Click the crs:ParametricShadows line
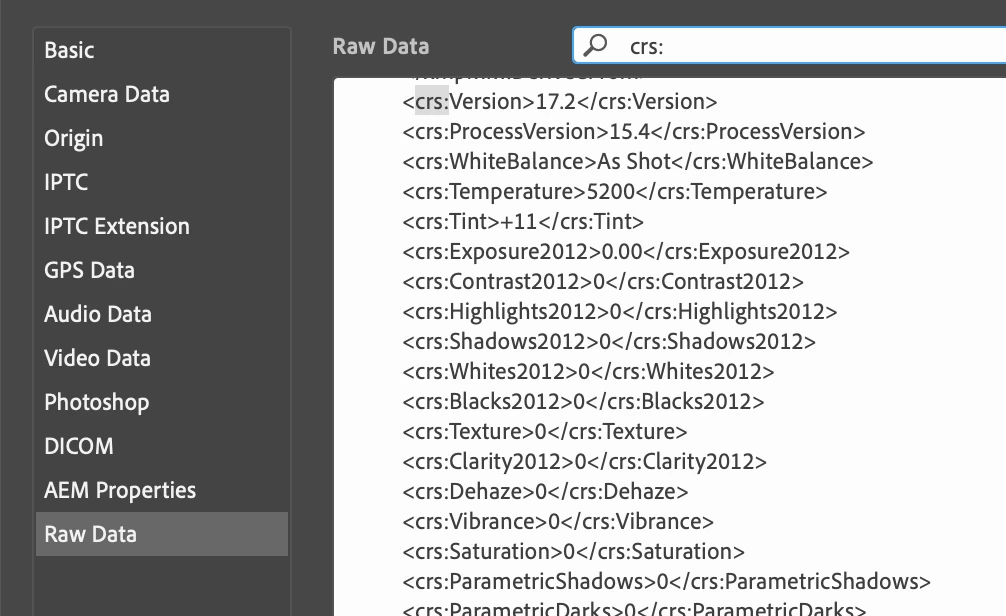The width and height of the screenshot is (1006, 616). pyautogui.click(x=667, y=581)
